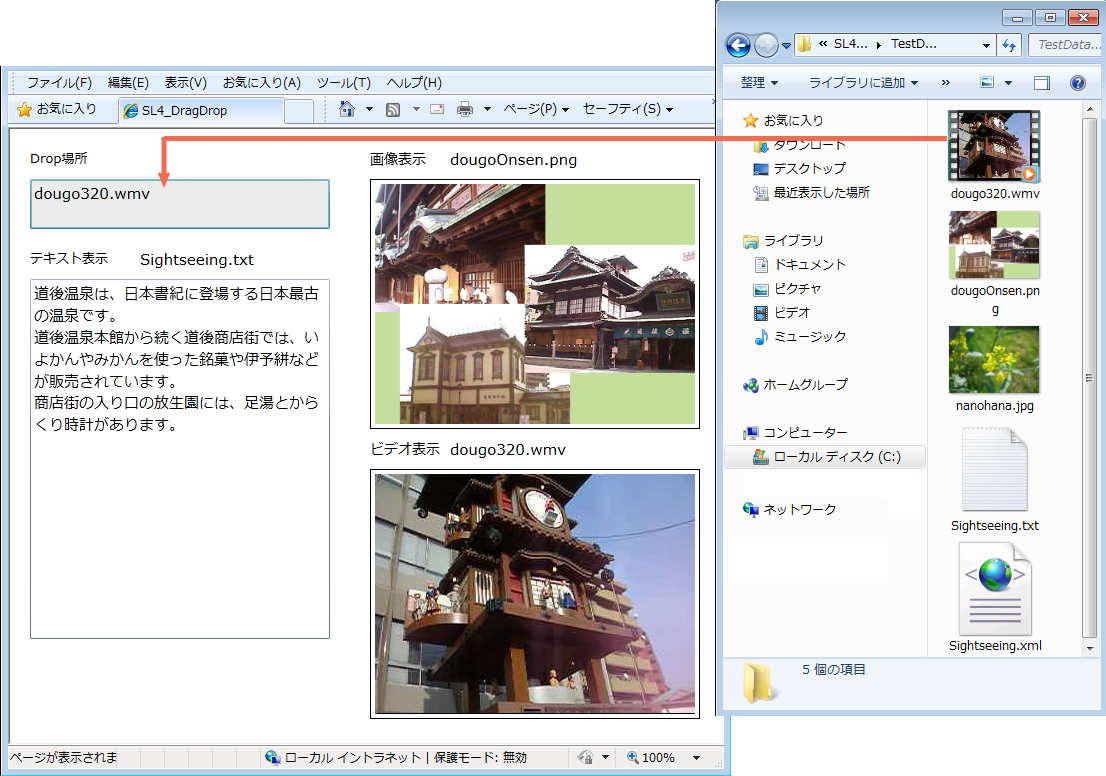
Task: Open the Home button dropdown arrow
Action: click(369, 109)
